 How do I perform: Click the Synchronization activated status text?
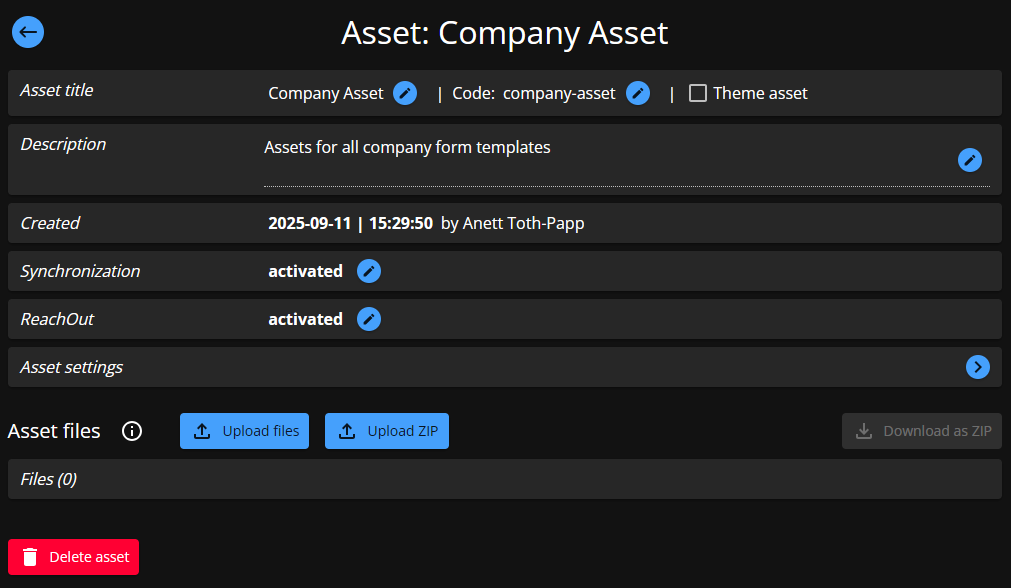(305, 271)
